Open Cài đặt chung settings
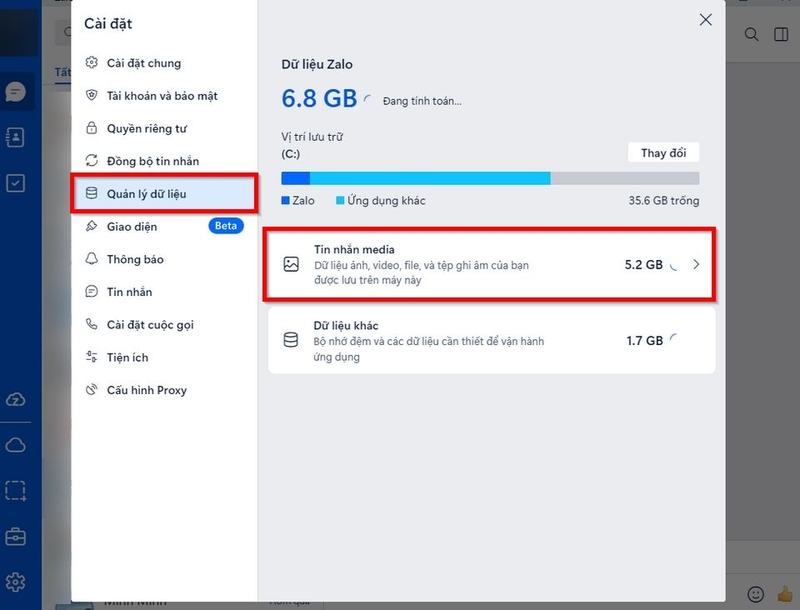 164,63
